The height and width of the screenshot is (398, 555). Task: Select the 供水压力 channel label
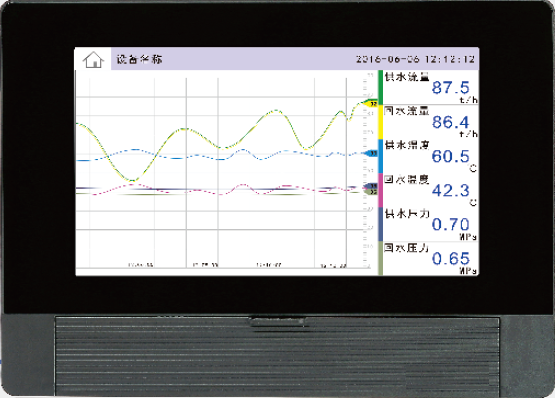407,214
